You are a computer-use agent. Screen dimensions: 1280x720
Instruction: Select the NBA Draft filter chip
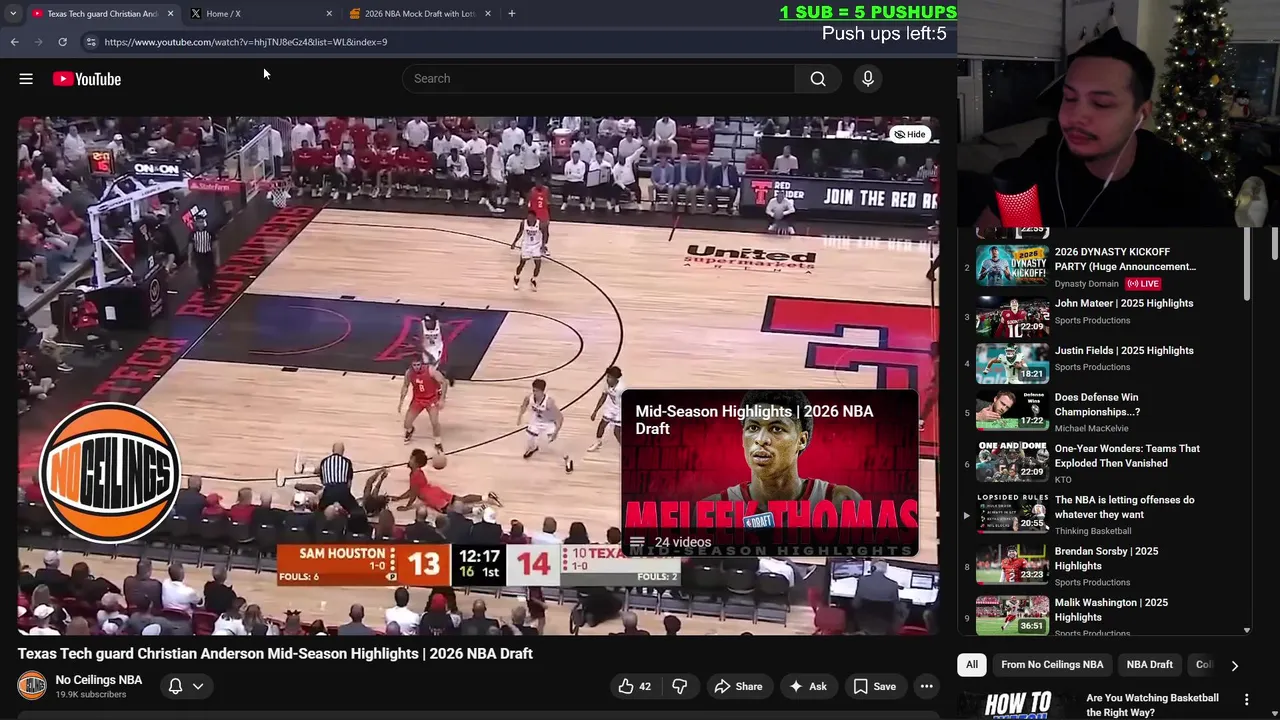coord(1150,665)
